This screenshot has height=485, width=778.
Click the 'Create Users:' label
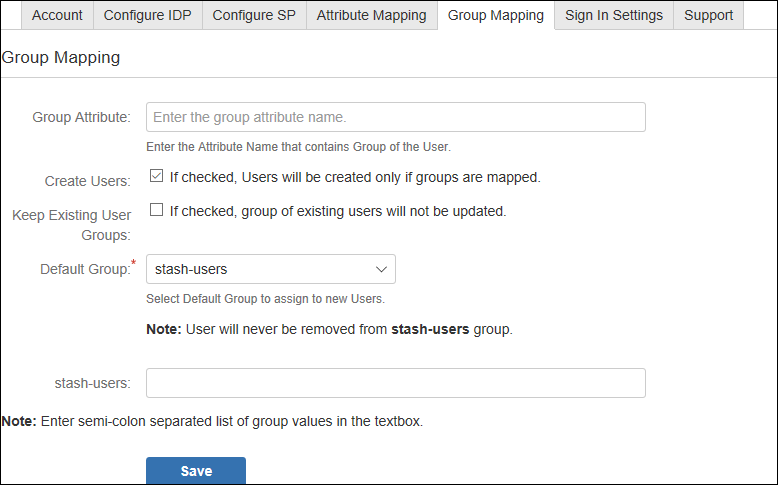click(x=88, y=181)
